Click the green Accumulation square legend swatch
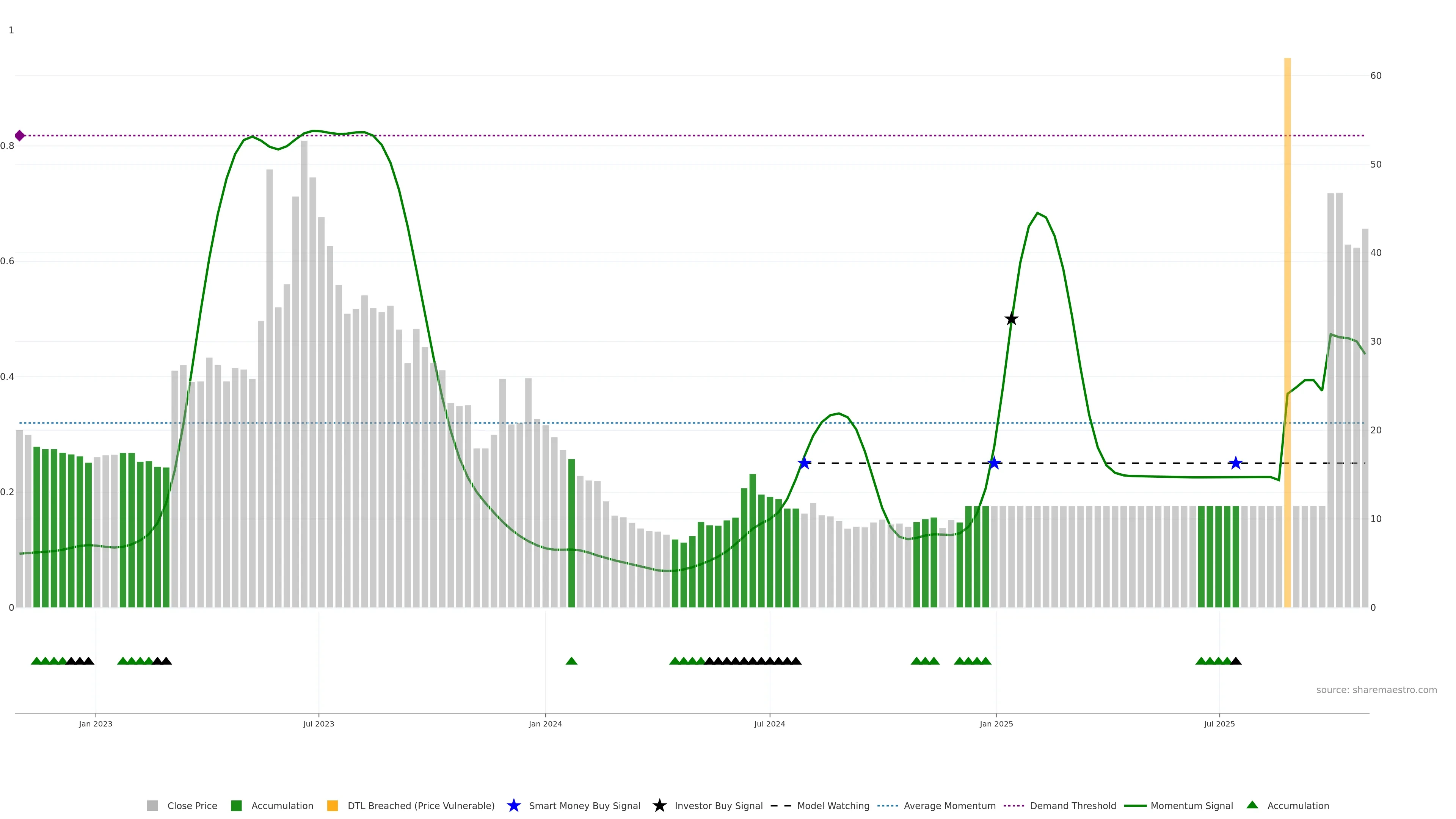 (x=236, y=806)
